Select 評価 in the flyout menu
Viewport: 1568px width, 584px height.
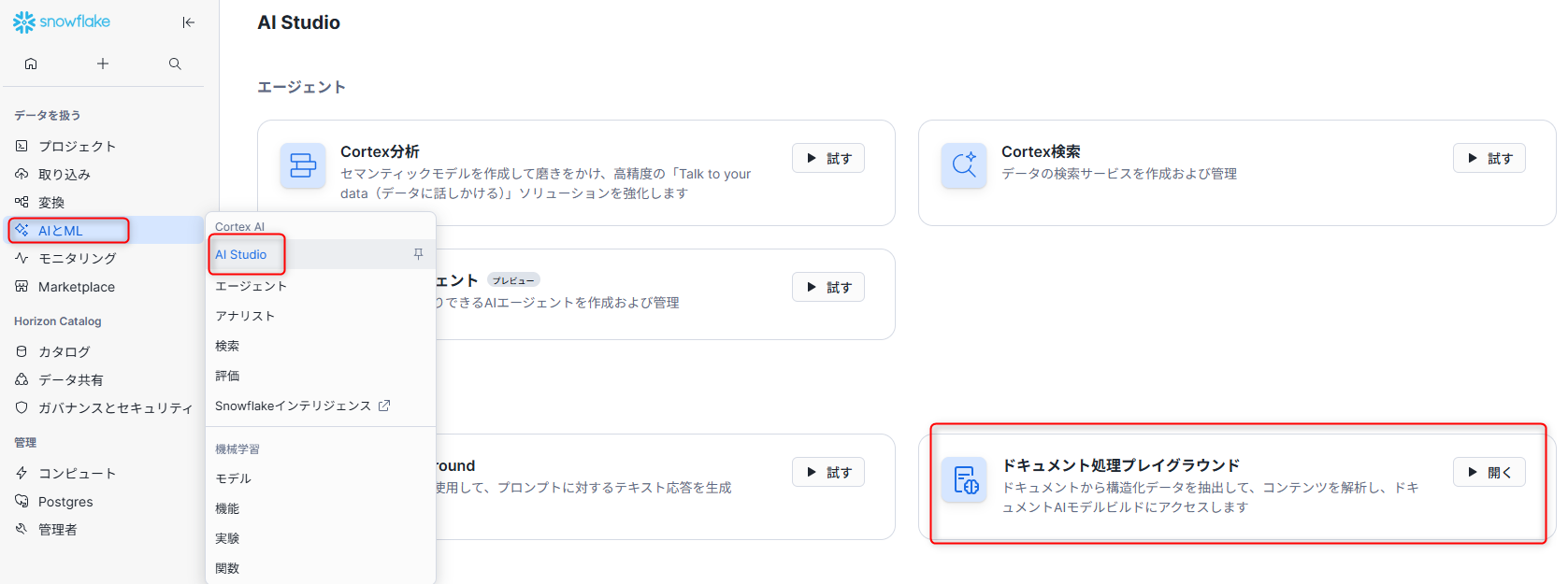321,376
